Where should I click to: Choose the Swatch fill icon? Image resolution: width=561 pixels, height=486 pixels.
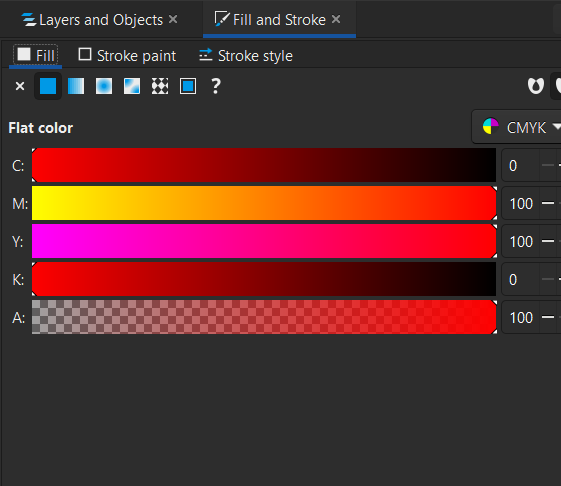188,86
